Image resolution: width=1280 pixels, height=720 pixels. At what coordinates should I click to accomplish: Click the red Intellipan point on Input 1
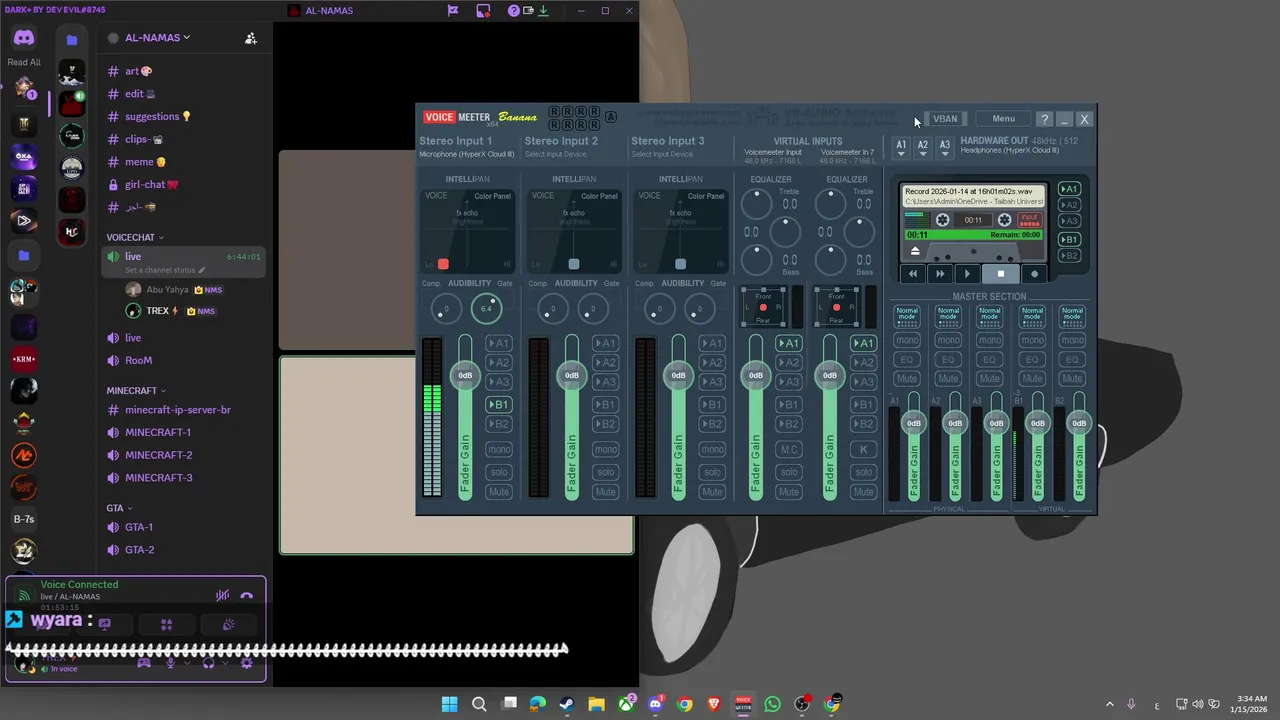click(443, 264)
